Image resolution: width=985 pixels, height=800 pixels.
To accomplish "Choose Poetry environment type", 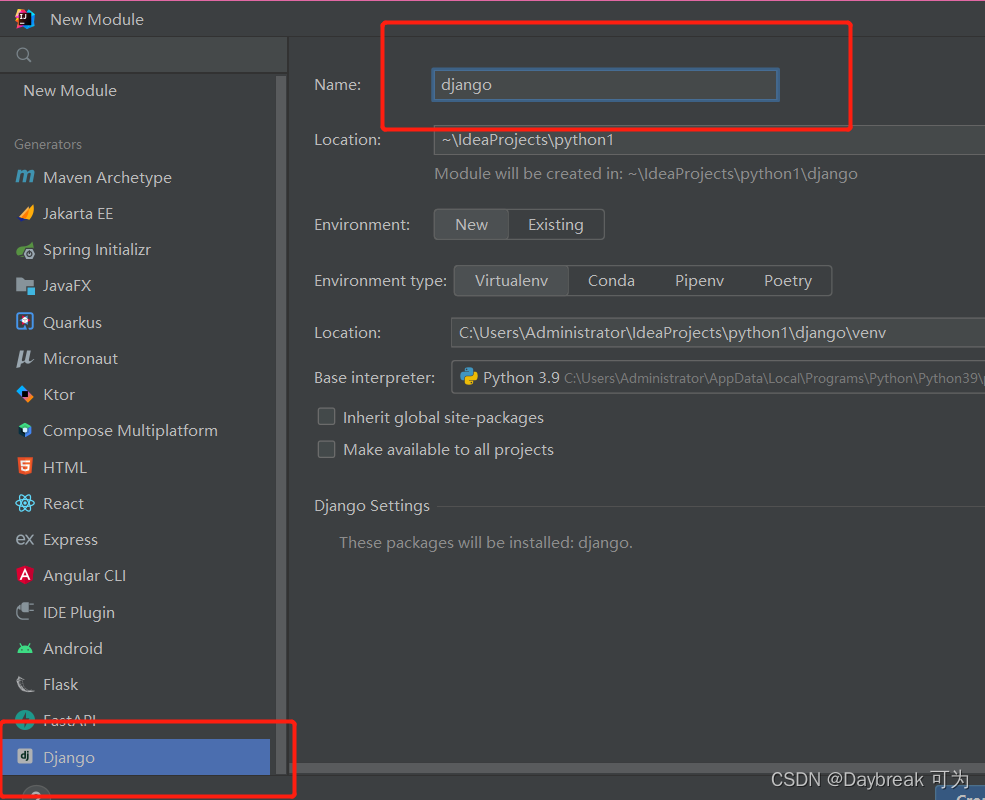I will click(x=788, y=281).
